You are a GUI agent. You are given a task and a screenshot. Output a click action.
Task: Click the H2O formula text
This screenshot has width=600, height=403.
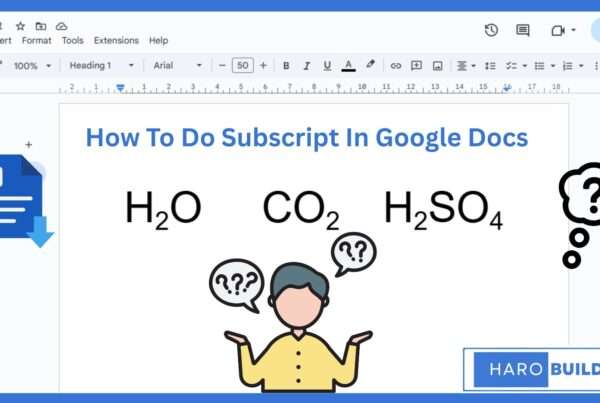(163, 210)
